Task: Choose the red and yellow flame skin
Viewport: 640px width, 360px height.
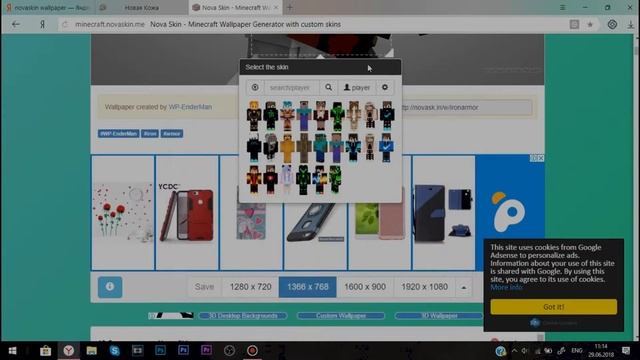Action: pyautogui.click(x=254, y=180)
